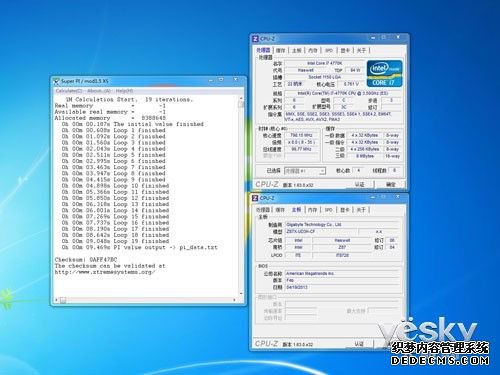500x375 pixels.
Task: Open Calculate menu in Super PI
Action: point(69,91)
